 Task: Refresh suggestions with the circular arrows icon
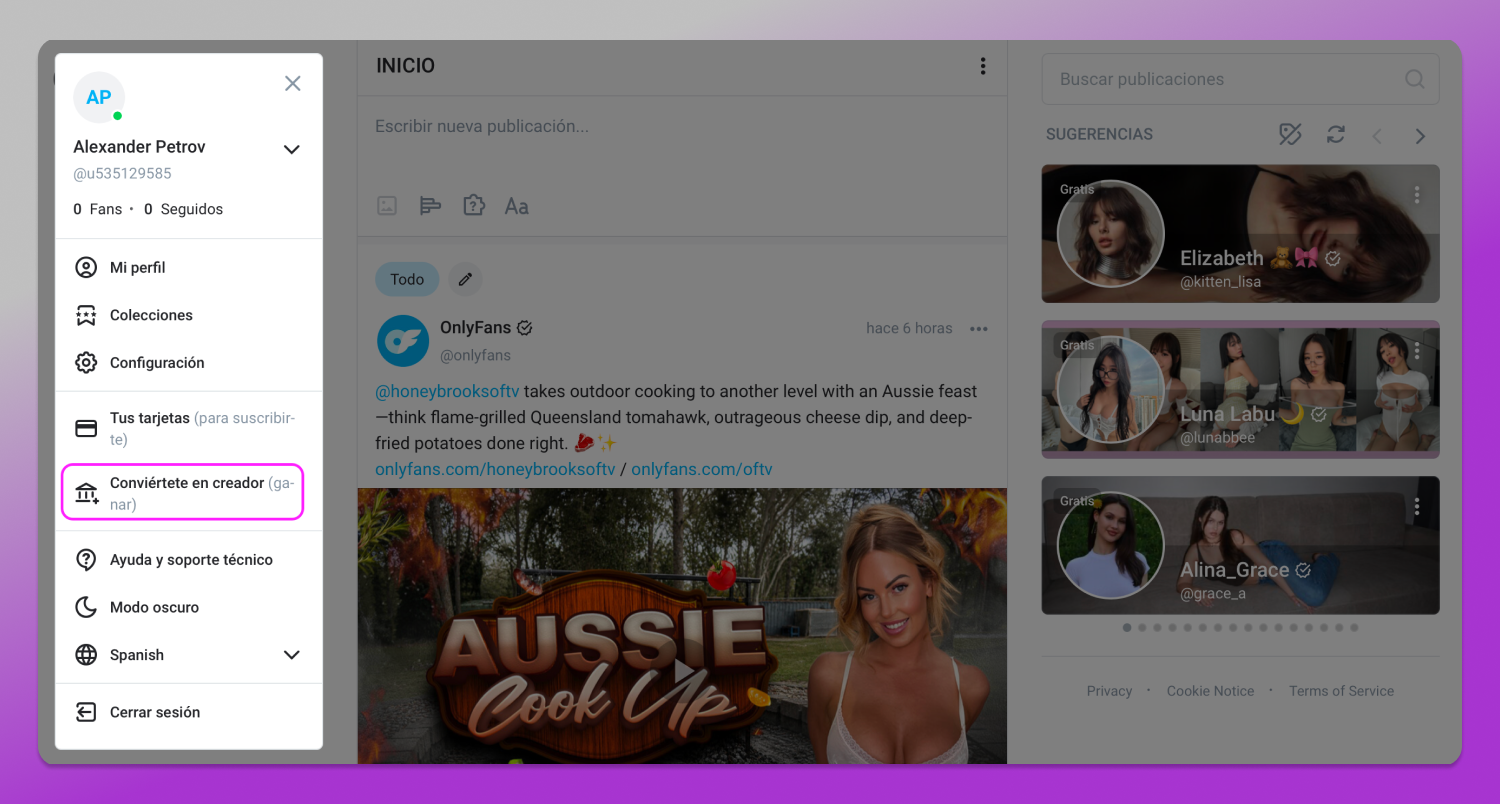[1335, 134]
